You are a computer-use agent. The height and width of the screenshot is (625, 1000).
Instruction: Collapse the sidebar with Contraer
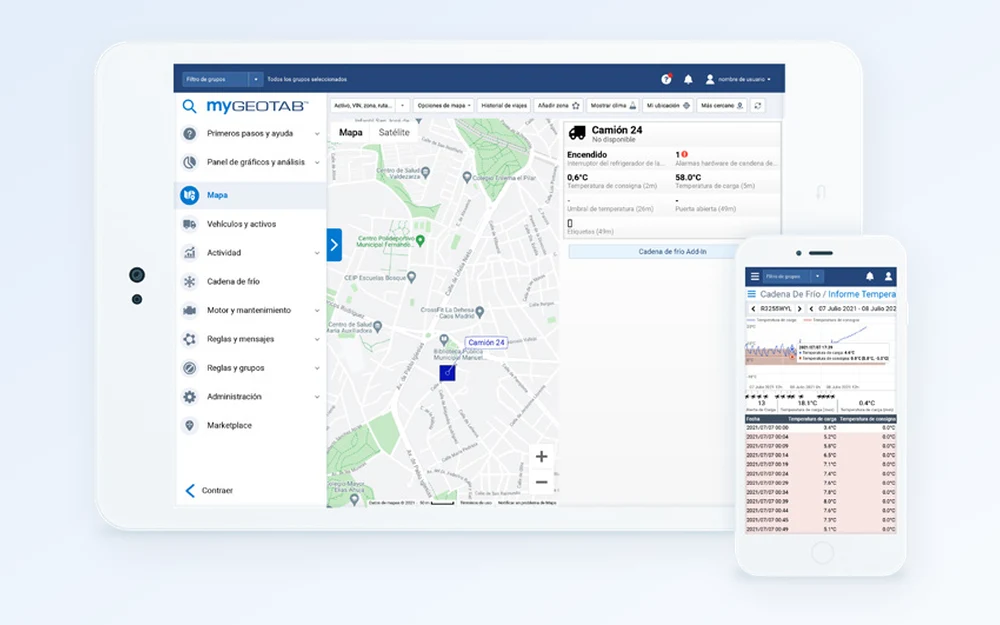209,490
